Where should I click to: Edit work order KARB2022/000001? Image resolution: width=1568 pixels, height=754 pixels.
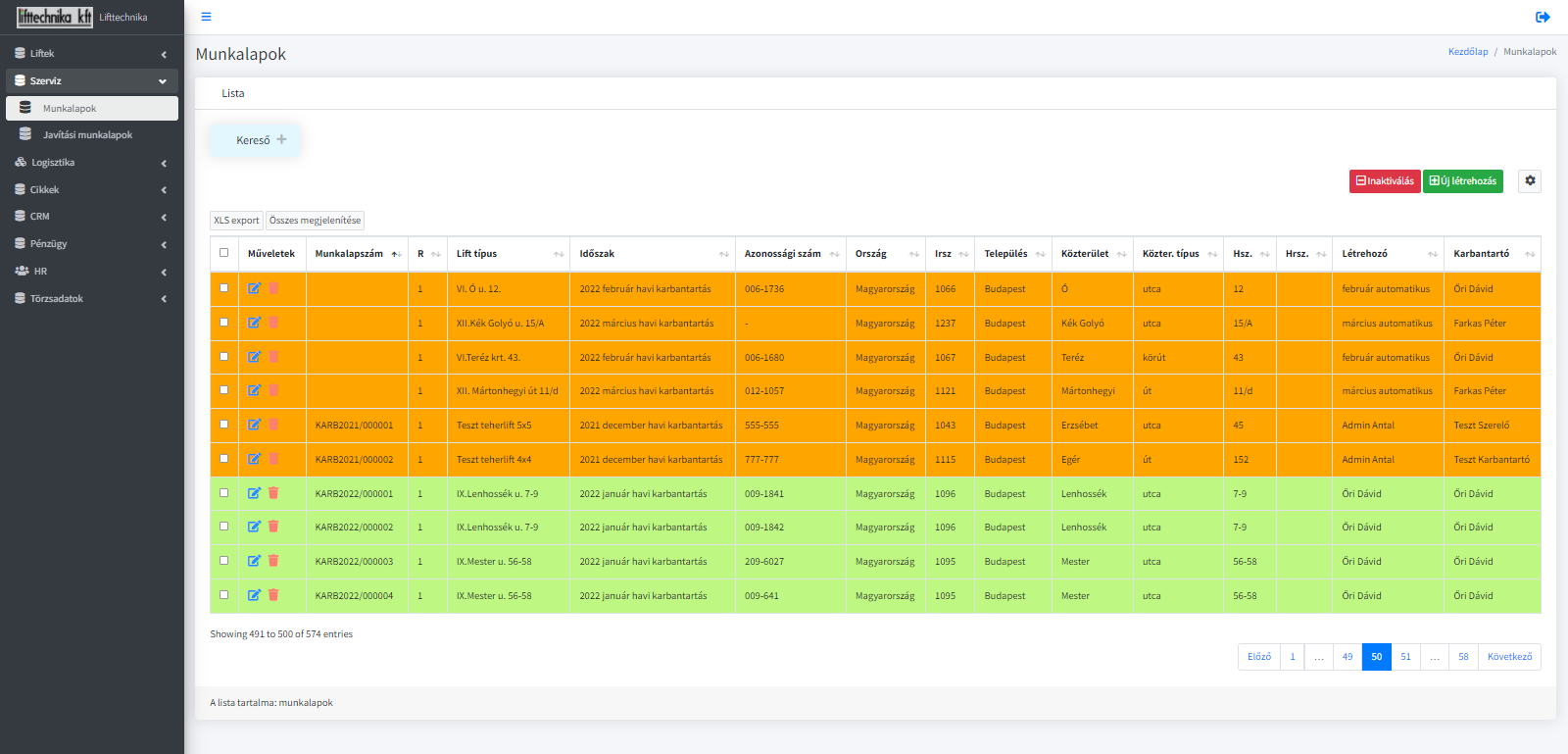pos(254,493)
